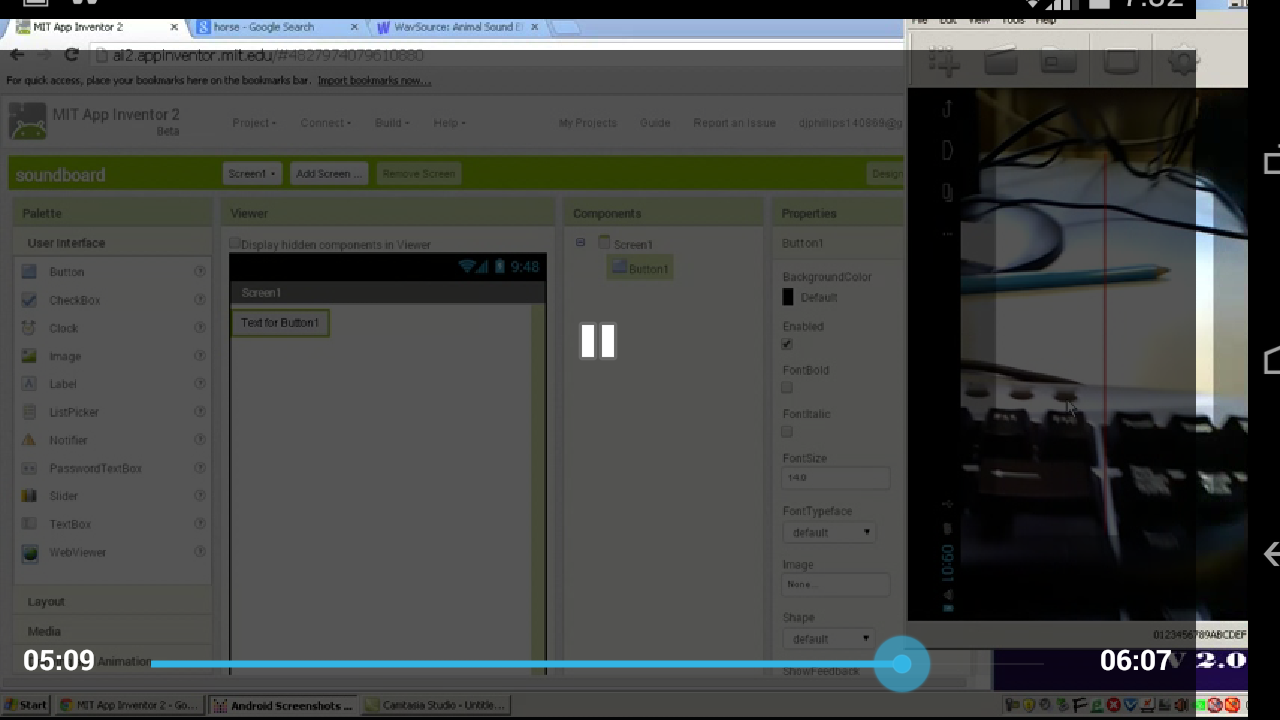
Task: Check the FontItalic property checkbox
Action: [787, 432]
